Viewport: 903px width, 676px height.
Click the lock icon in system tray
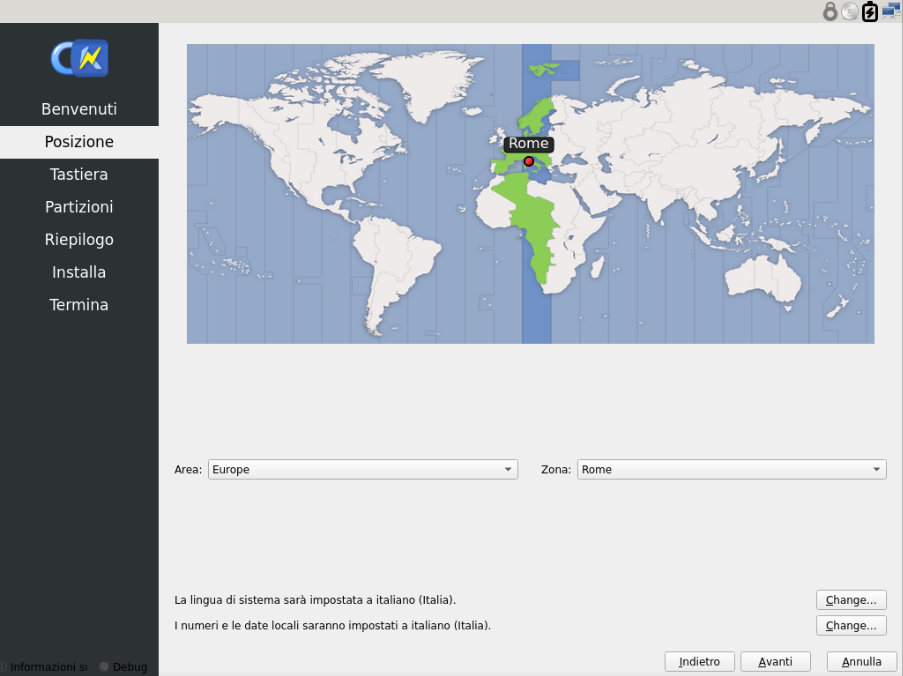click(x=829, y=12)
